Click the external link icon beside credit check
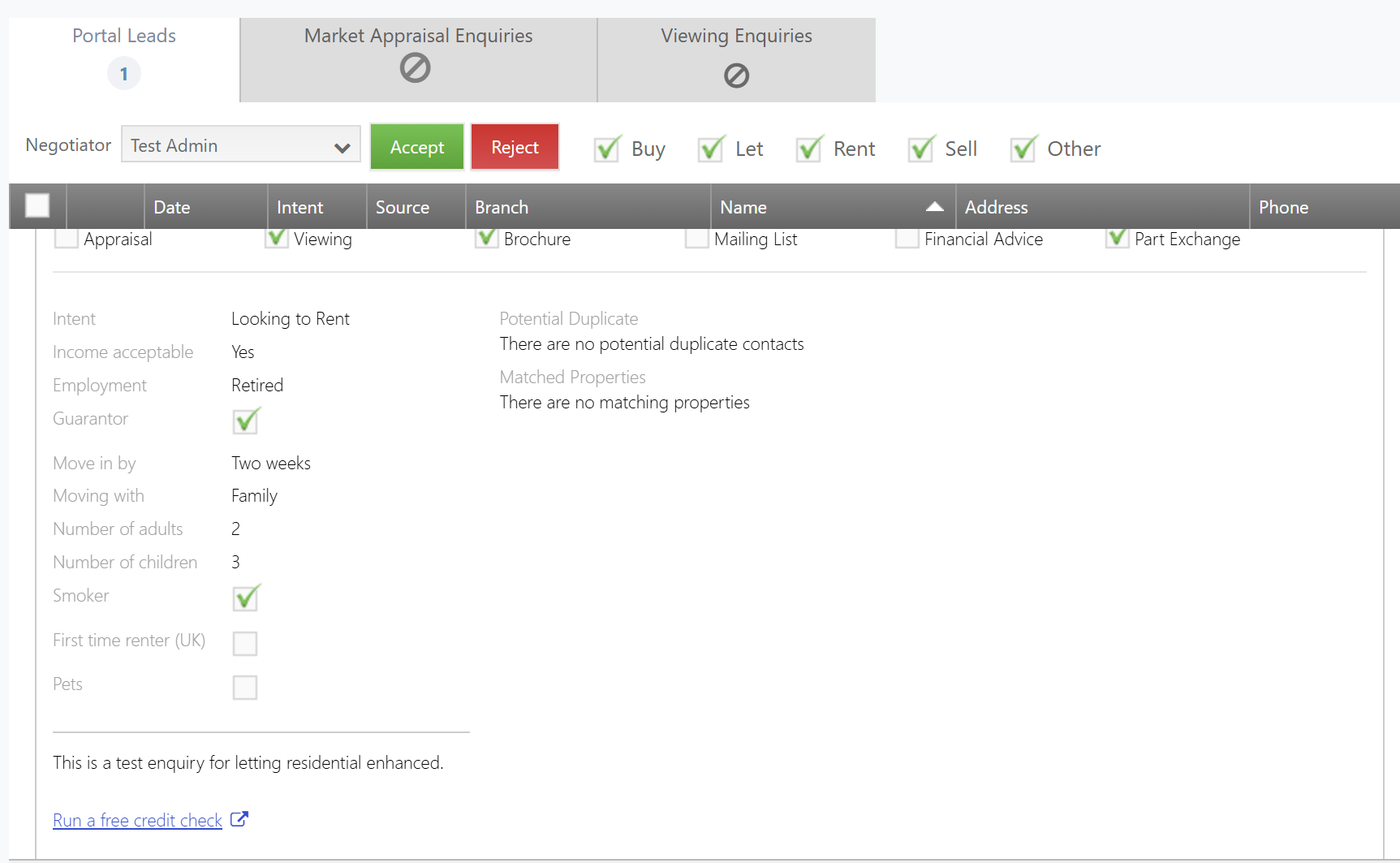 pos(239,819)
